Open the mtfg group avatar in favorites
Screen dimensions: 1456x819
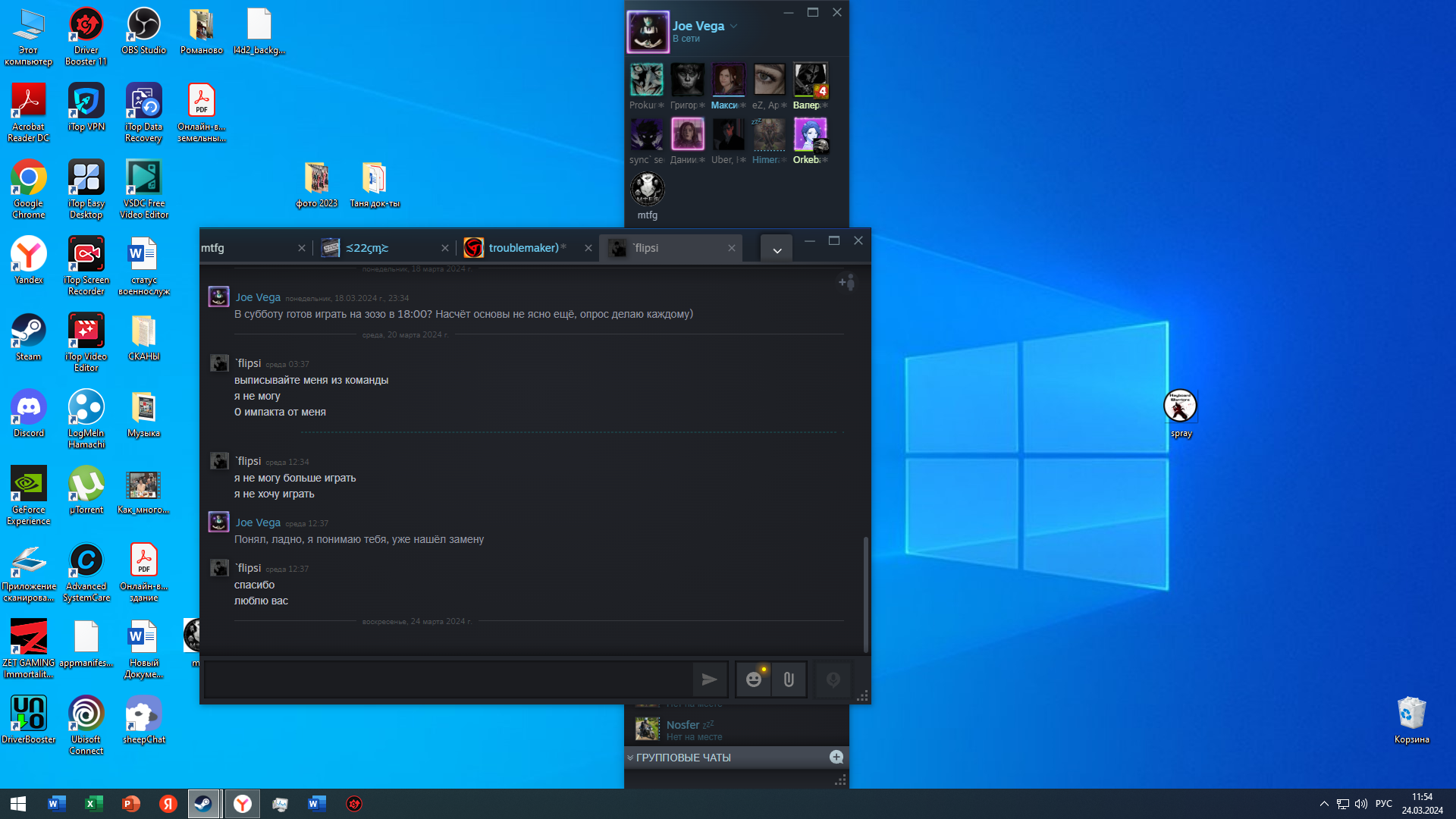648,189
